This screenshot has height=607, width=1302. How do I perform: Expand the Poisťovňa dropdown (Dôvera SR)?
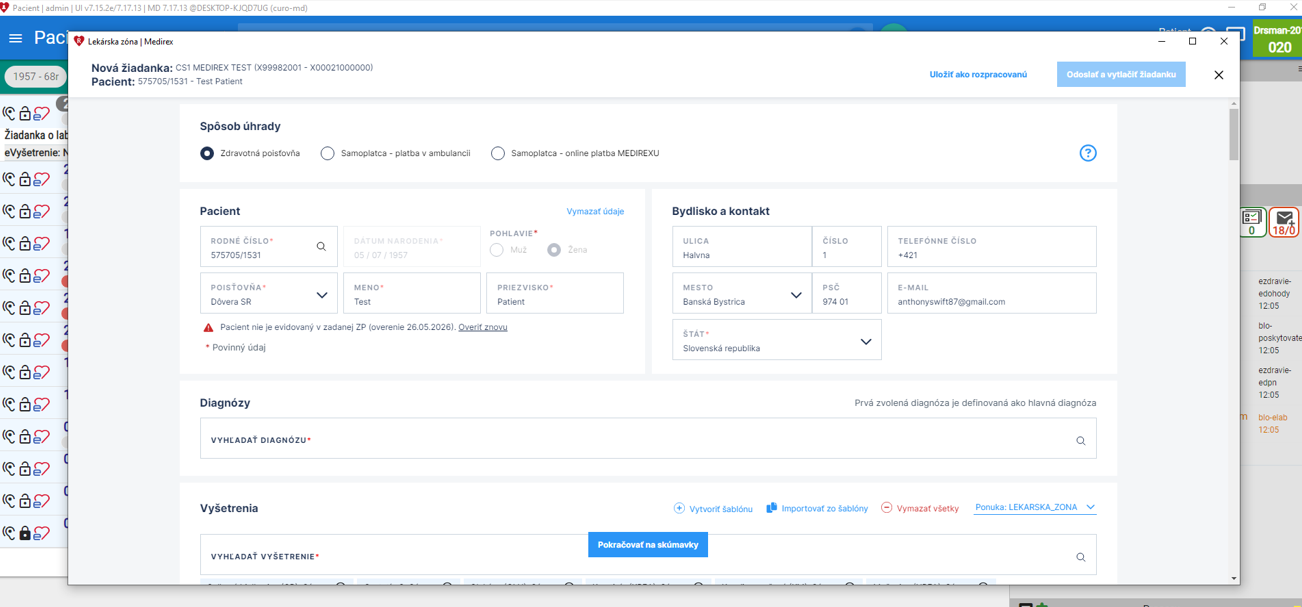pos(322,295)
